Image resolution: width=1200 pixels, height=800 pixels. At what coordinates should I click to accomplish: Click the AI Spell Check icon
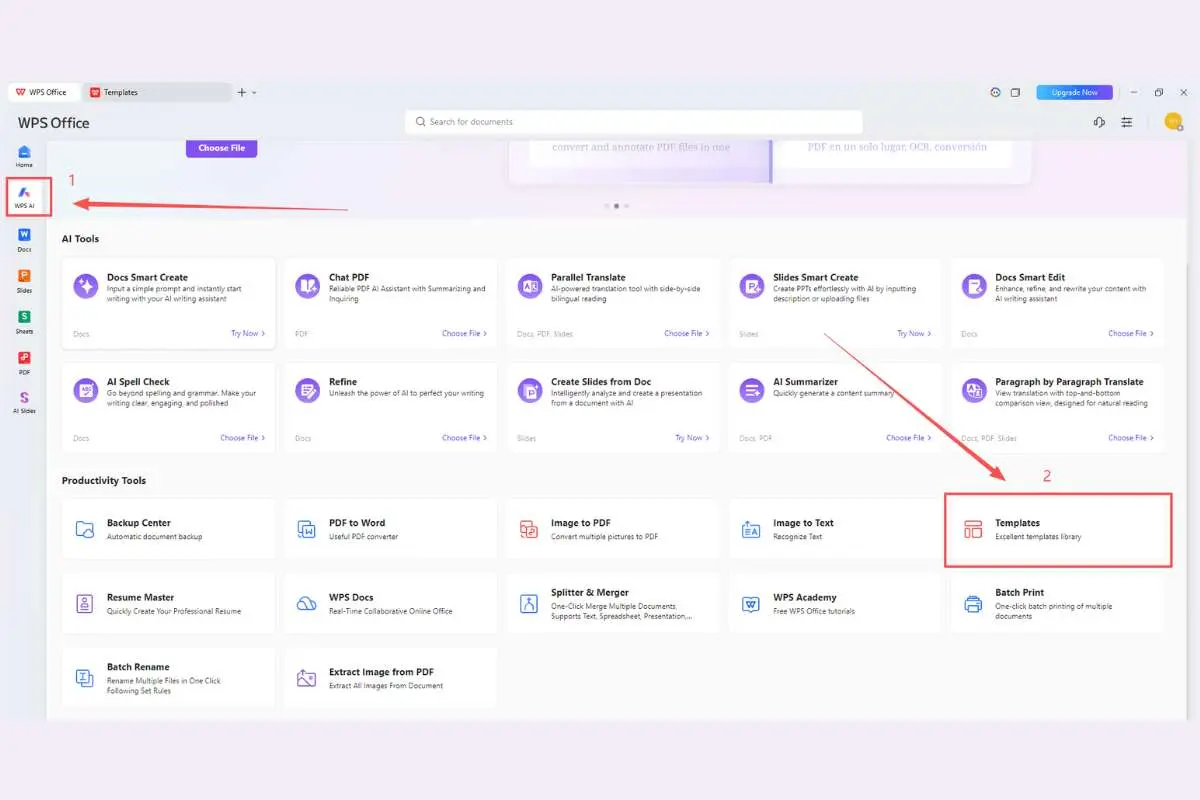click(x=86, y=390)
